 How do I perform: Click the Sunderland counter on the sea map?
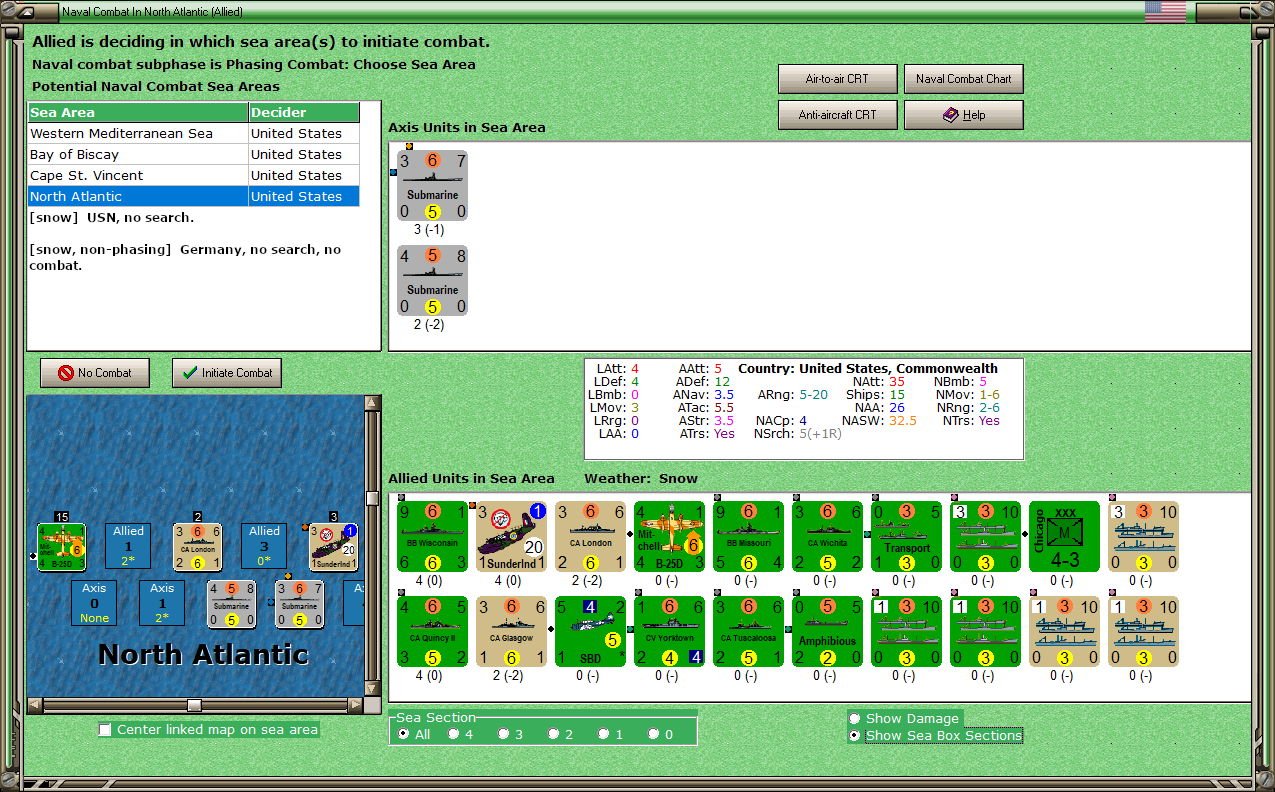333,547
